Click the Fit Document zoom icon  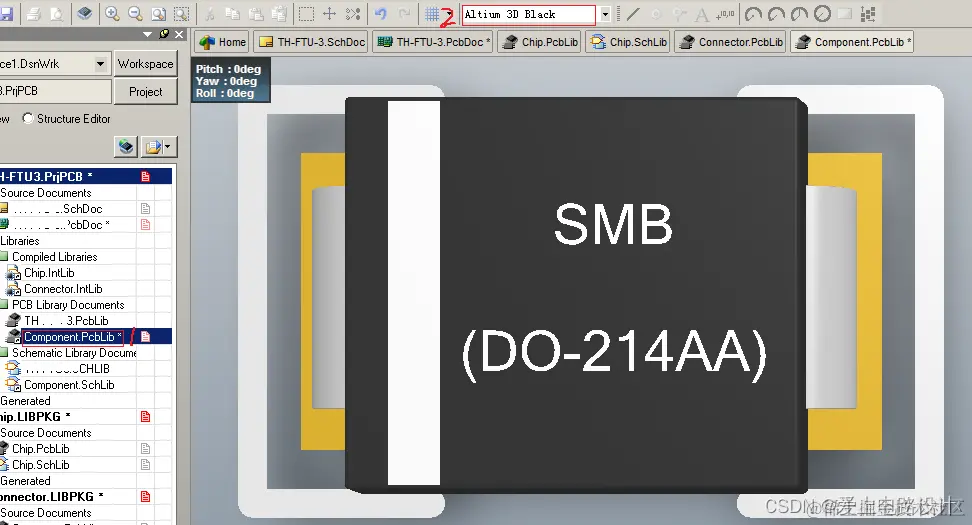(158, 14)
